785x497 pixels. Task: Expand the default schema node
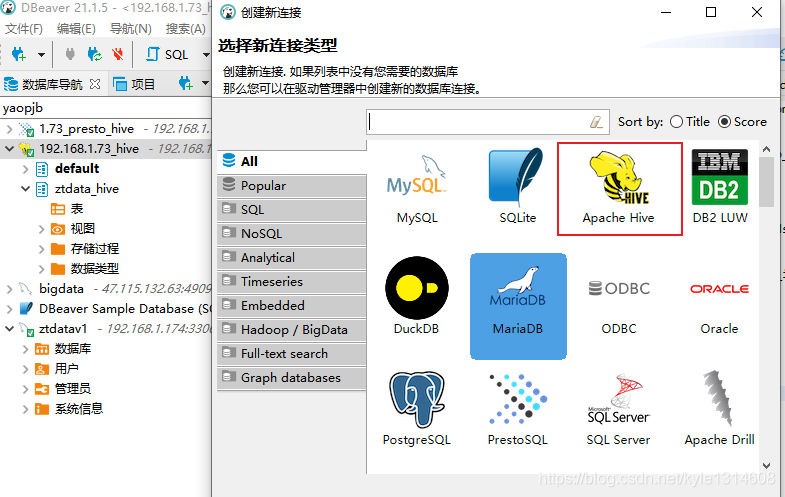[26, 169]
